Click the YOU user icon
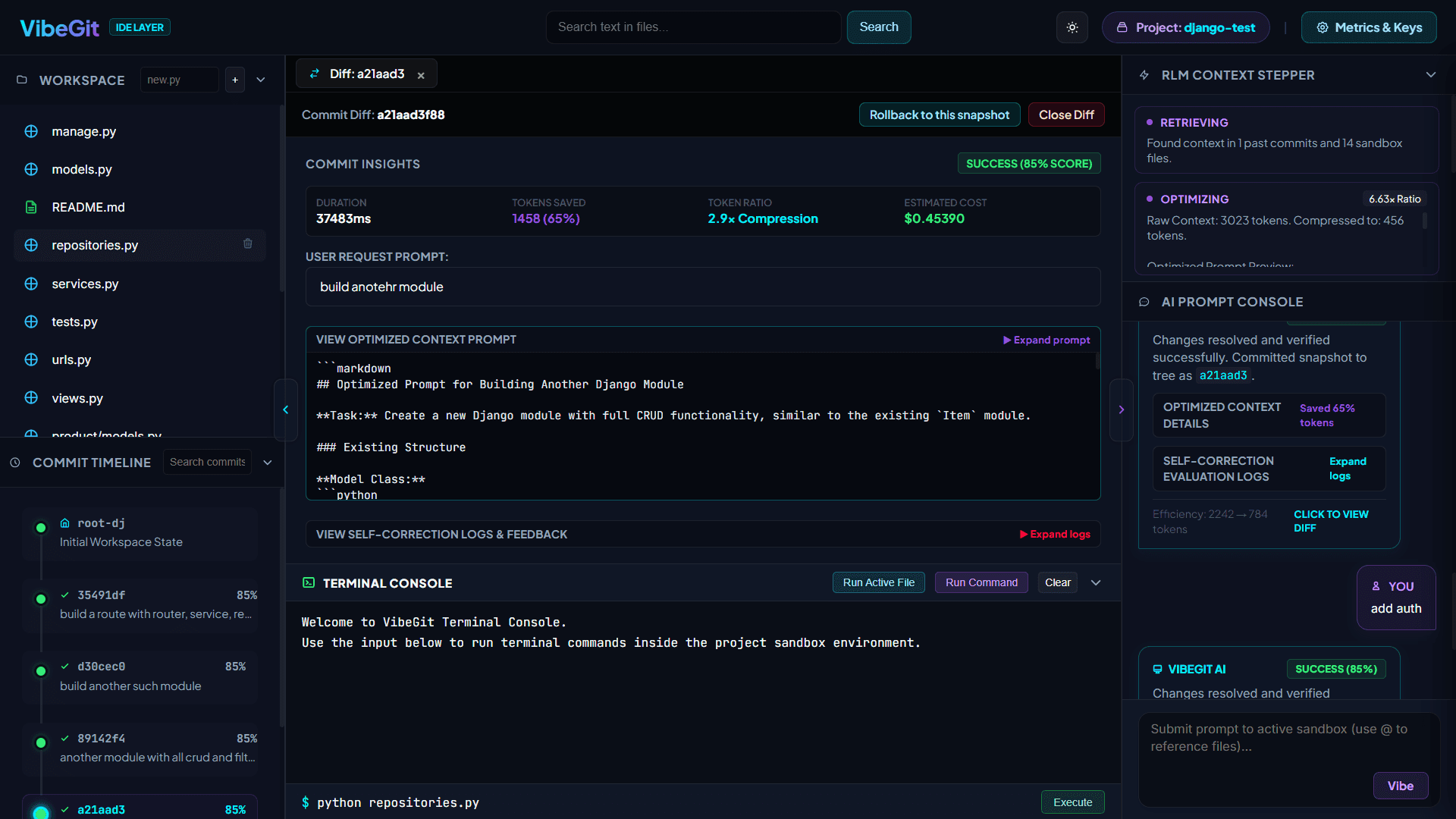The height and width of the screenshot is (819, 1456). (x=1376, y=586)
